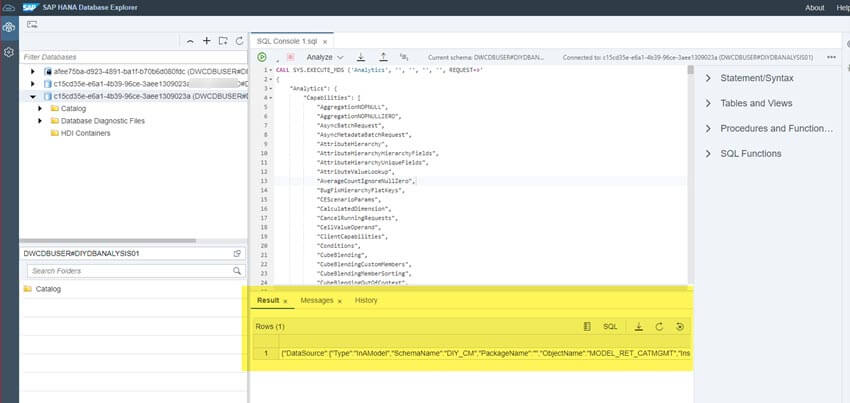
Task: Expand the Catalog folder in database tree
Action: 40,108
